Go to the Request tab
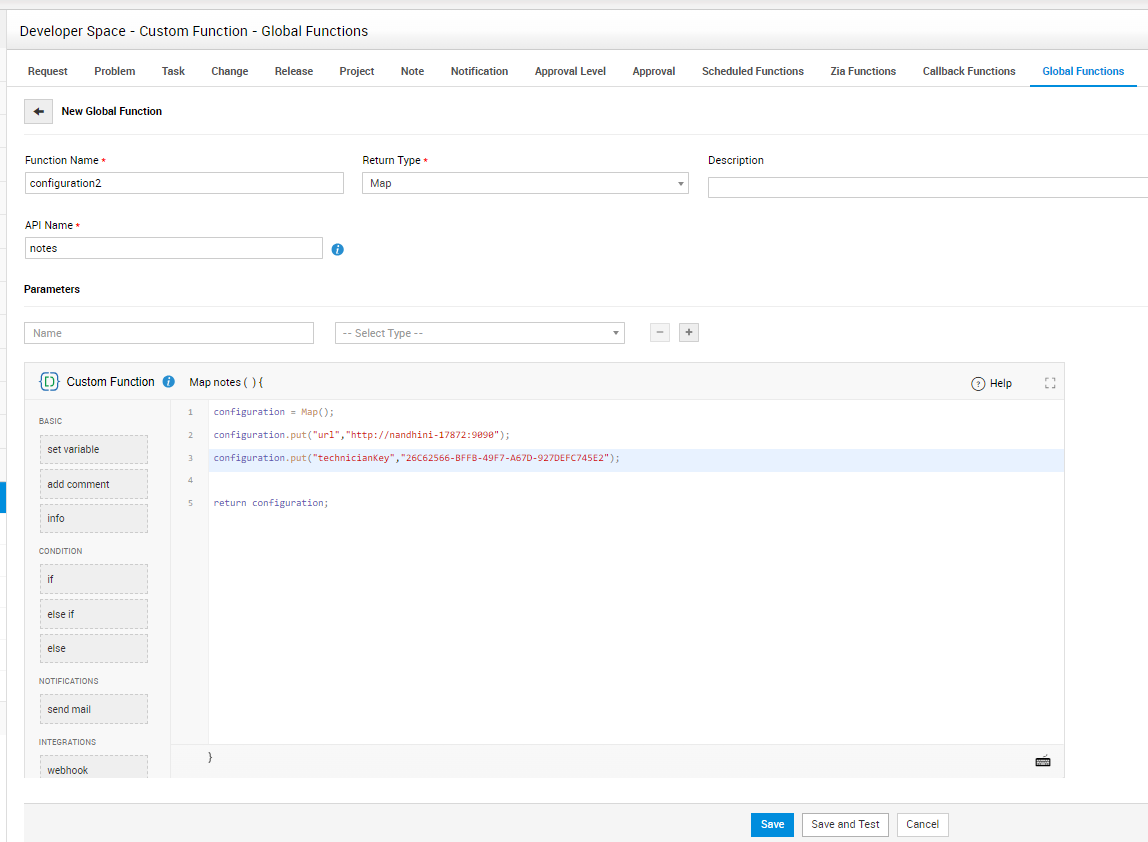The width and height of the screenshot is (1148, 842). coord(48,71)
